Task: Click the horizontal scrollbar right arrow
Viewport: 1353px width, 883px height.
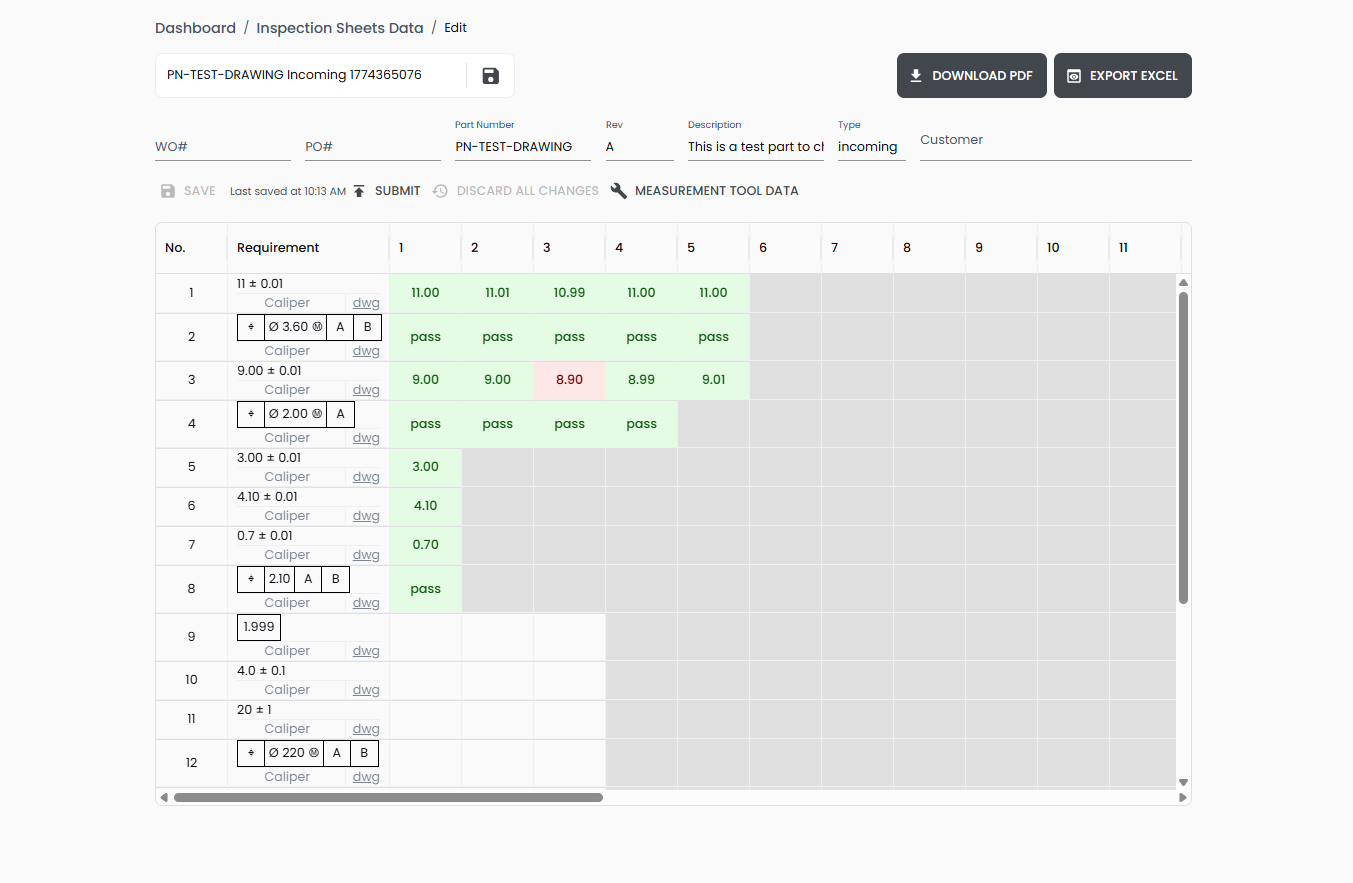Action: (x=1183, y=798)
